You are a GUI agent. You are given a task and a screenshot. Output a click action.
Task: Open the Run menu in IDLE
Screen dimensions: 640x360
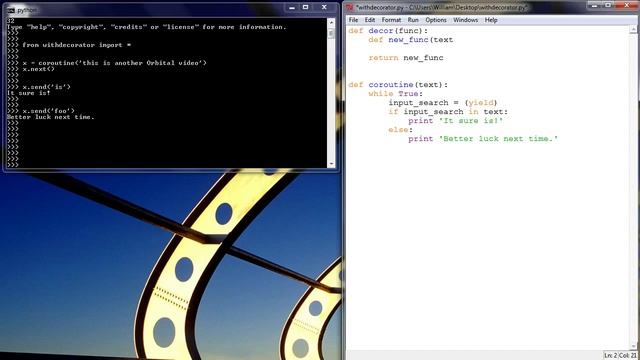413,20
